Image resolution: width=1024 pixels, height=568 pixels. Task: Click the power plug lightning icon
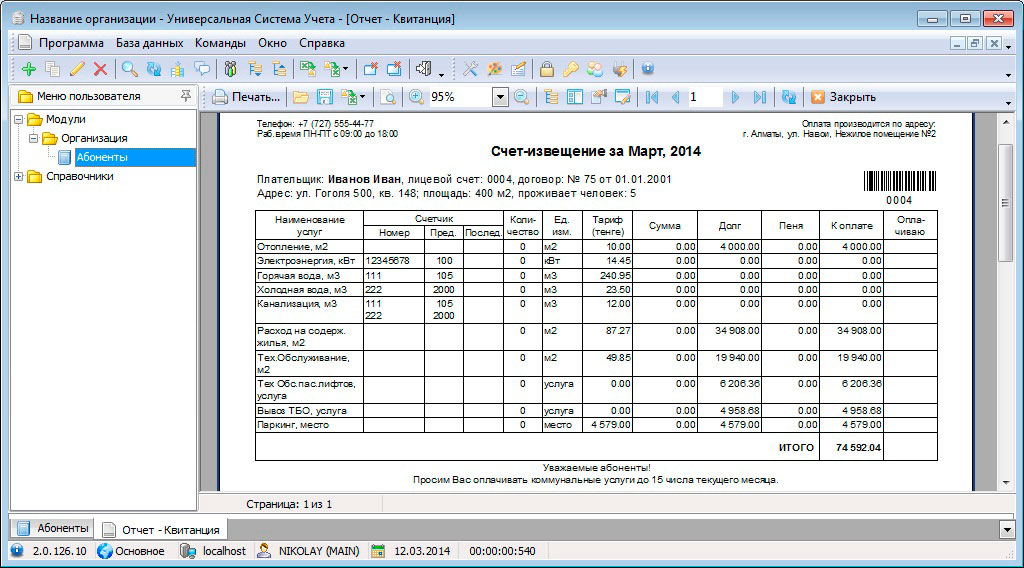point(620,69)
